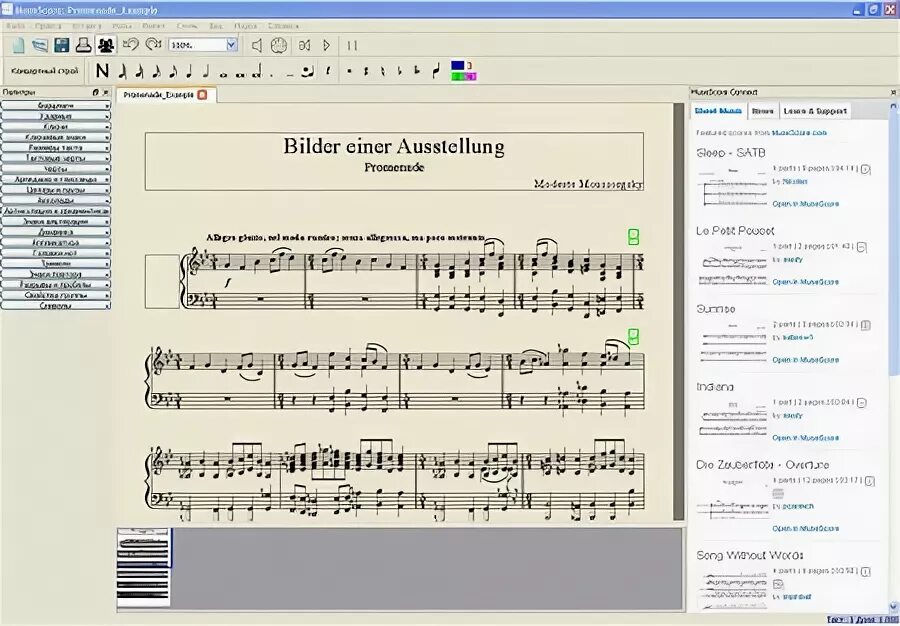The image size is (900, 626).
Task: Open the MuseScore.com link in Connect panel
Action: 799,133
